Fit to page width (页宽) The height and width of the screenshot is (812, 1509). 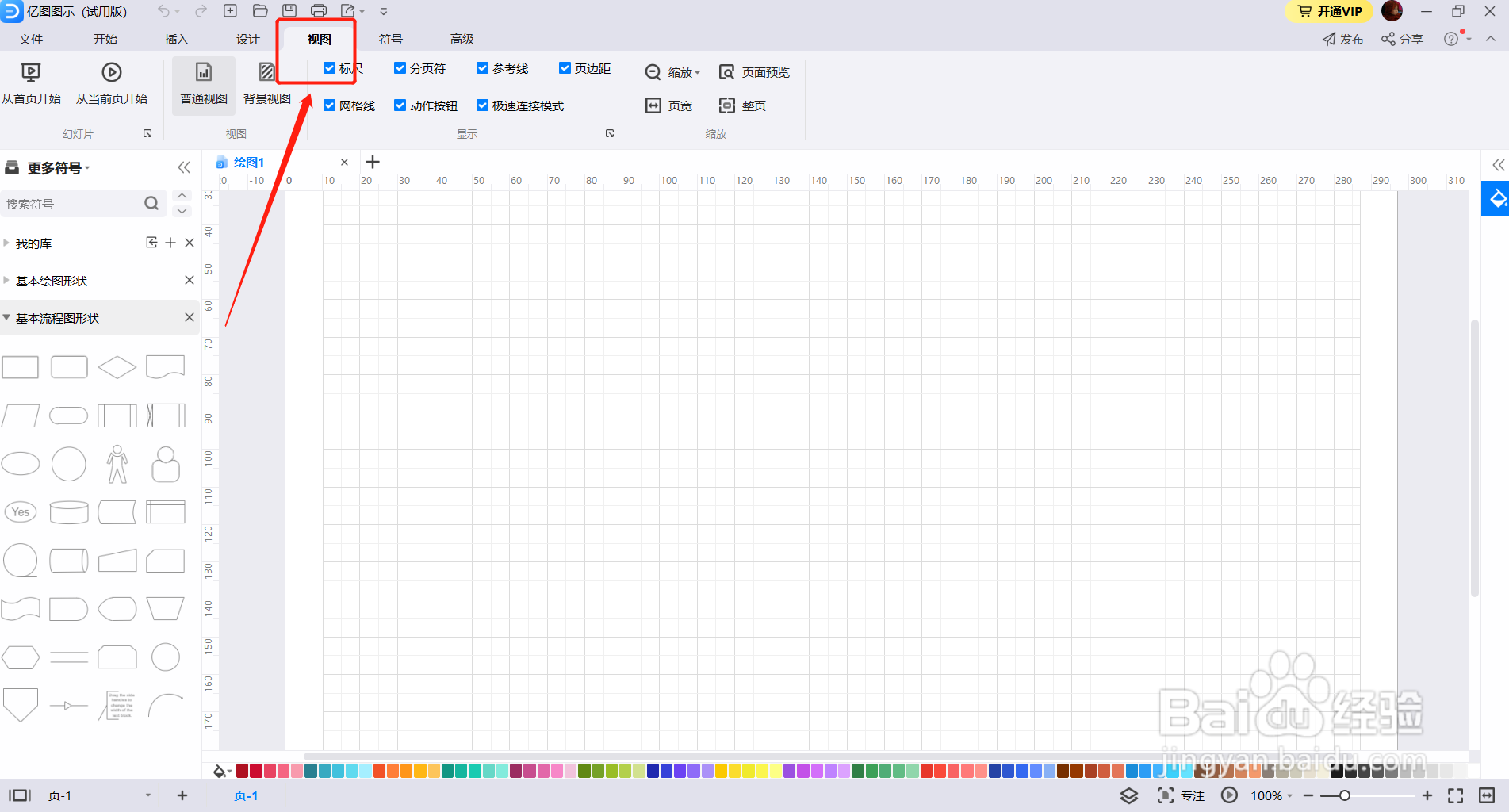tap(669, 105)
